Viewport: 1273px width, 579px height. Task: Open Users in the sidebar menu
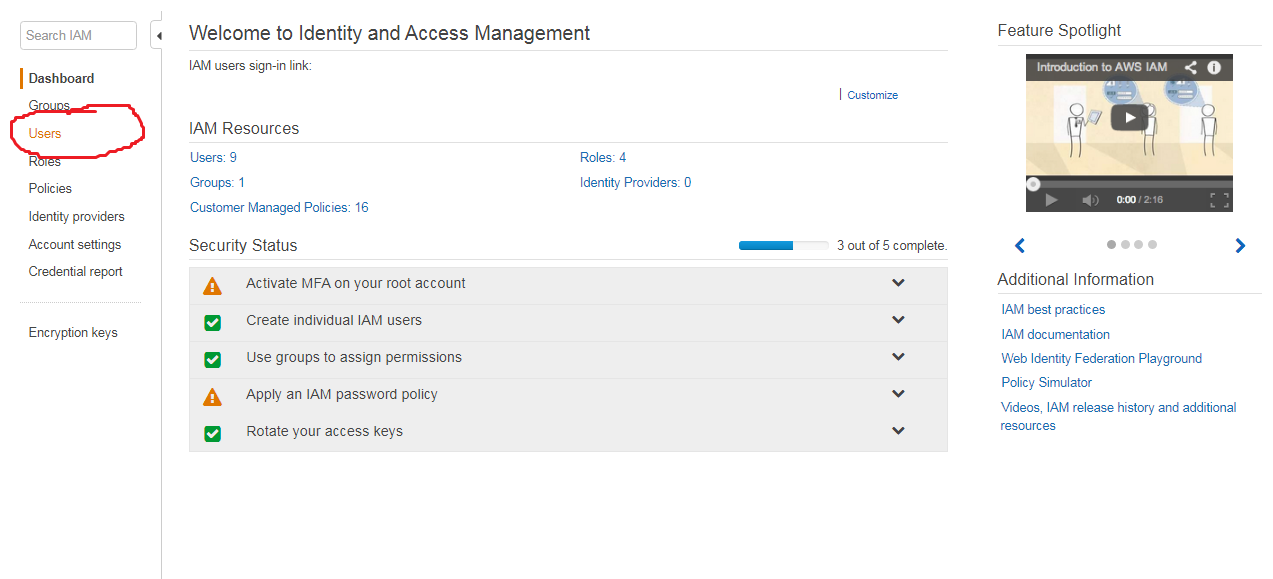45,133
